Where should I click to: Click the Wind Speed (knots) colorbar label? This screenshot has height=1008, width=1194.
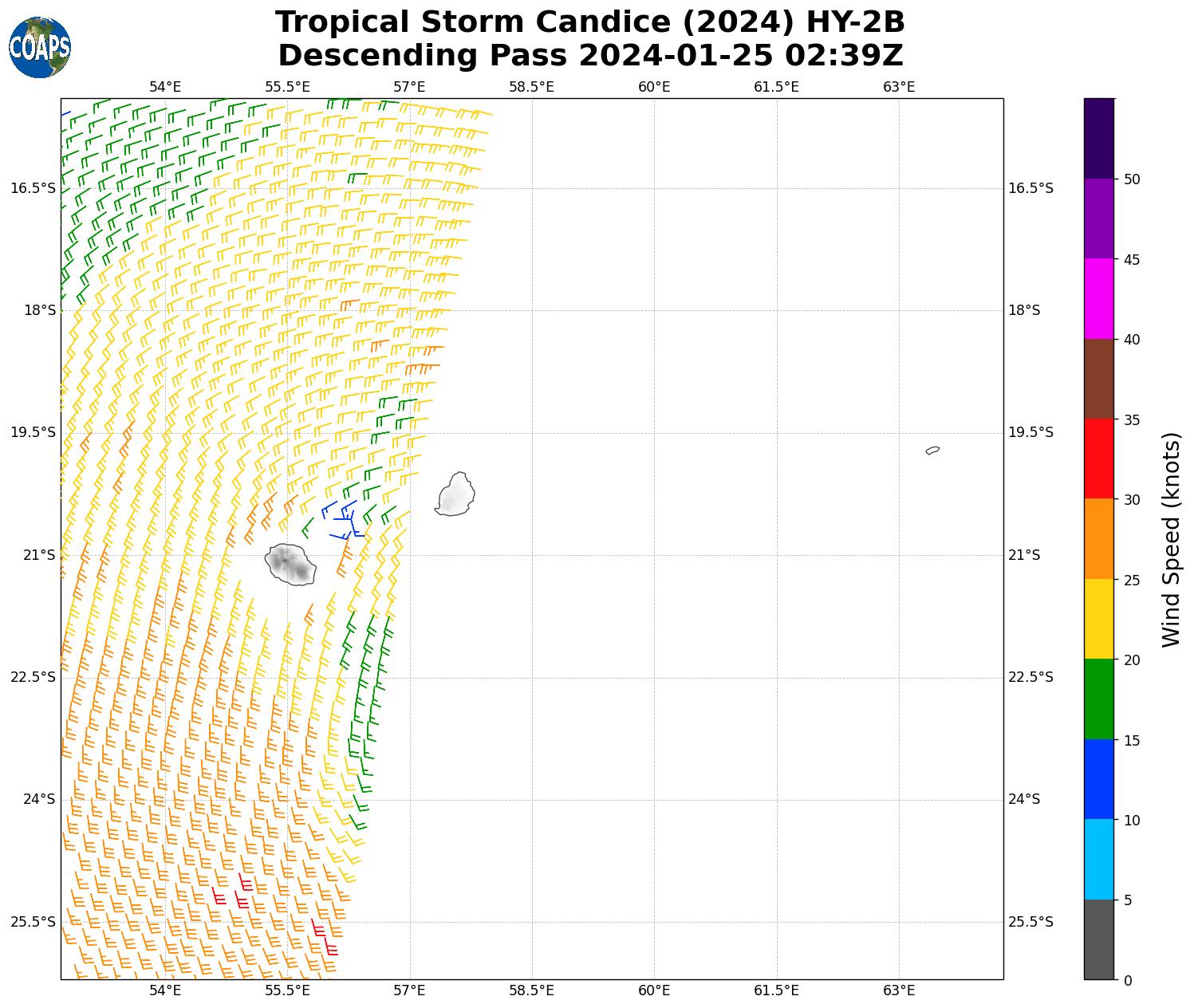point(1170,539)
